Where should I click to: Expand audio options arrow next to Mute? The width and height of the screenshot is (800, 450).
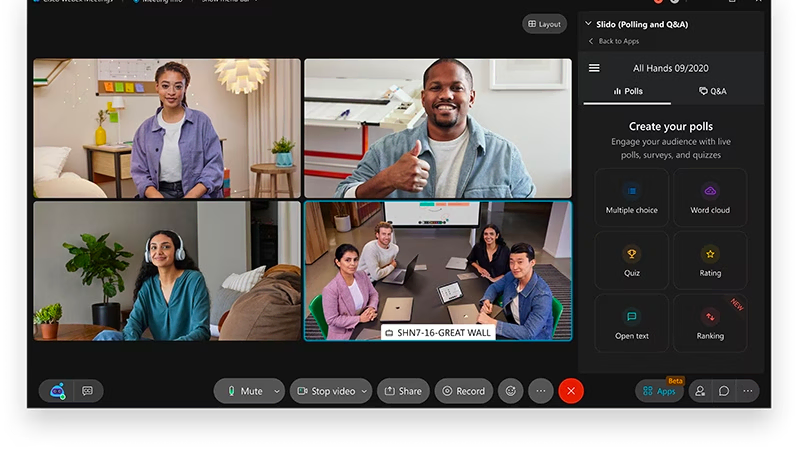pyautogui.click(x=277, y=391)
